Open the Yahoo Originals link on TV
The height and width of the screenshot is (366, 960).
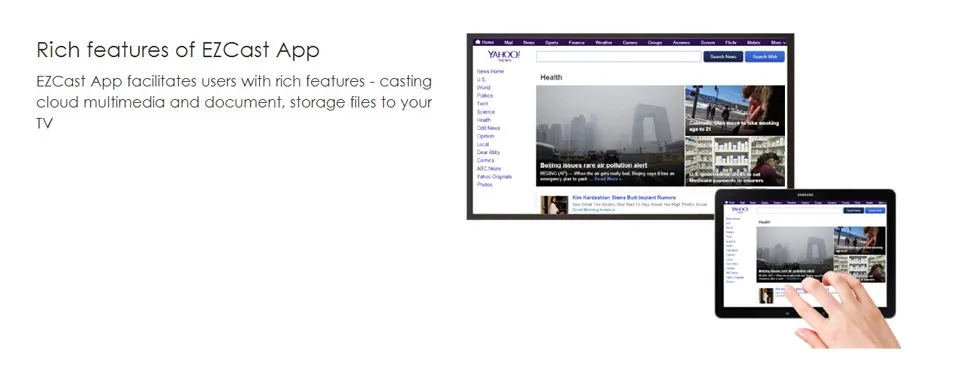495,176
